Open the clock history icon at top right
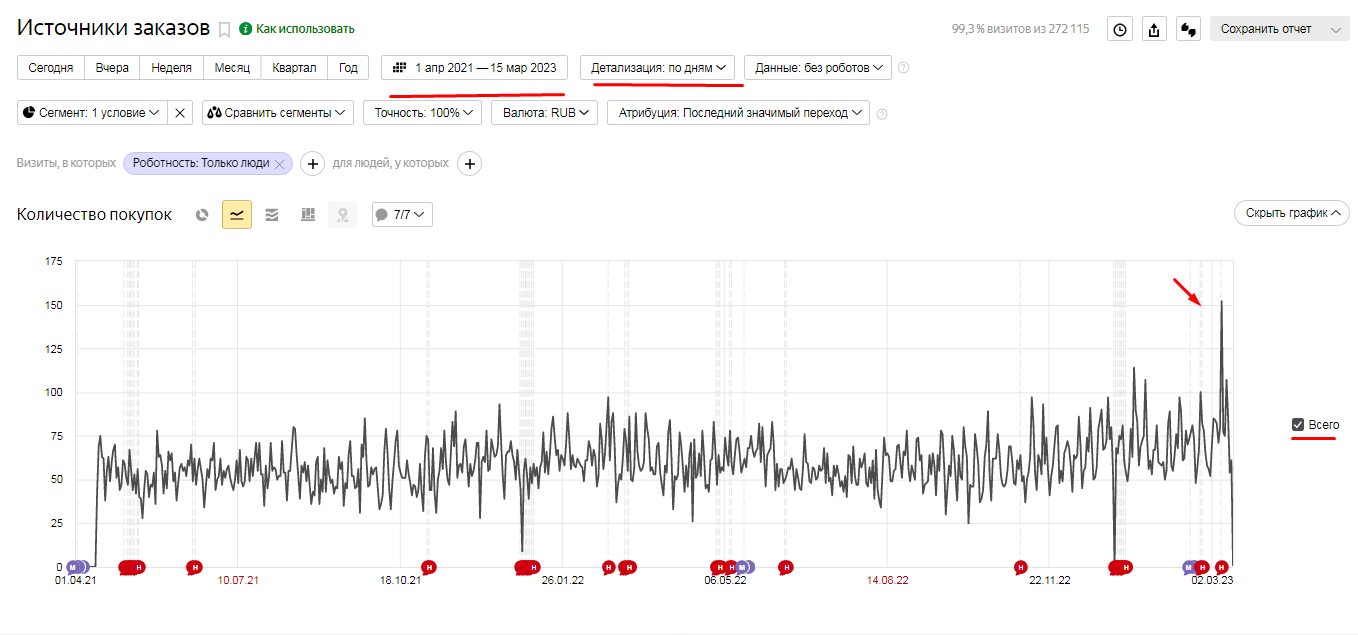The image size is (1358, 635). 1120,29
